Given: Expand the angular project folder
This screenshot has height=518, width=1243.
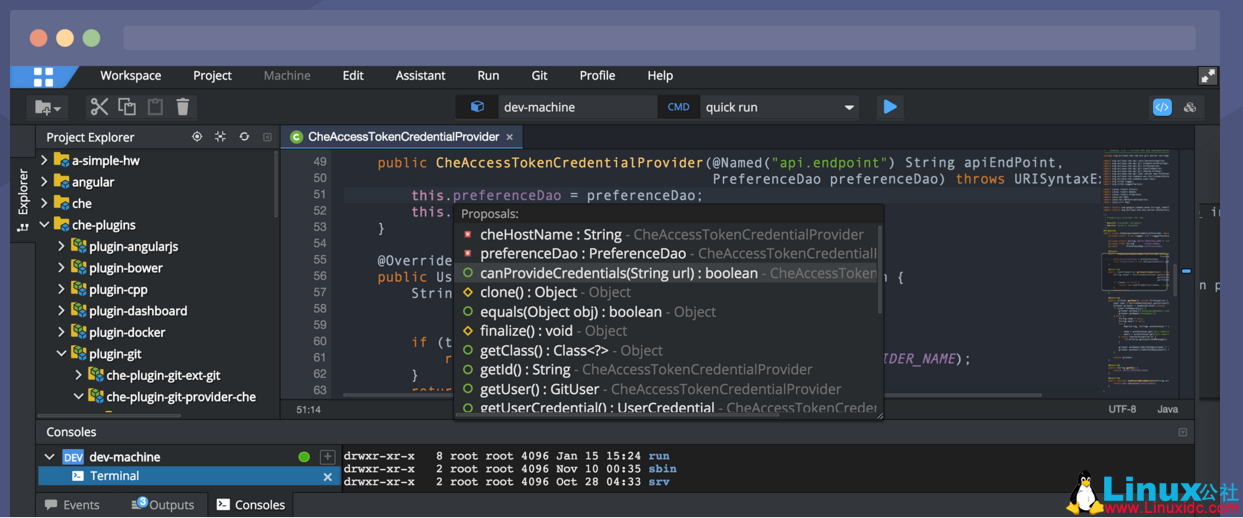Looking at the screenshot, I should (x=44, y=182).
